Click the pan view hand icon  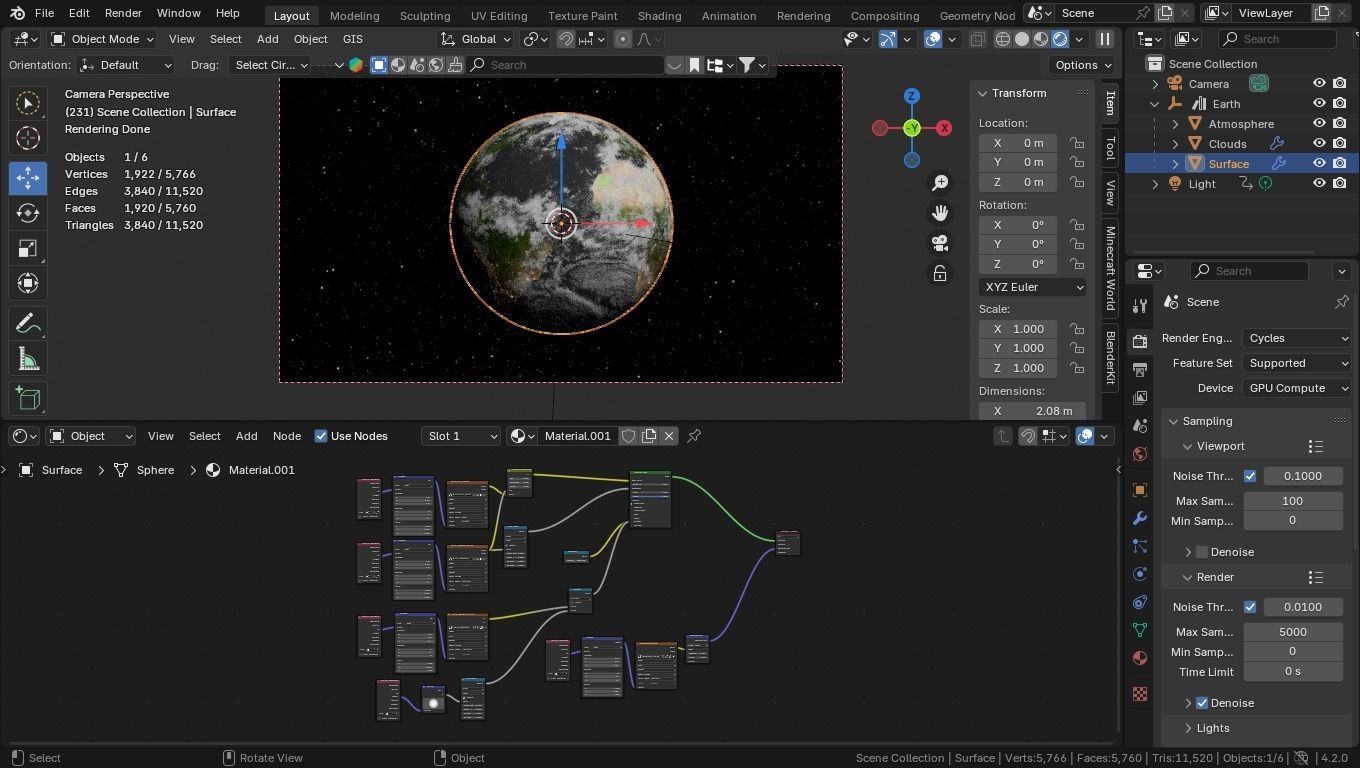(x=940, y=213)
